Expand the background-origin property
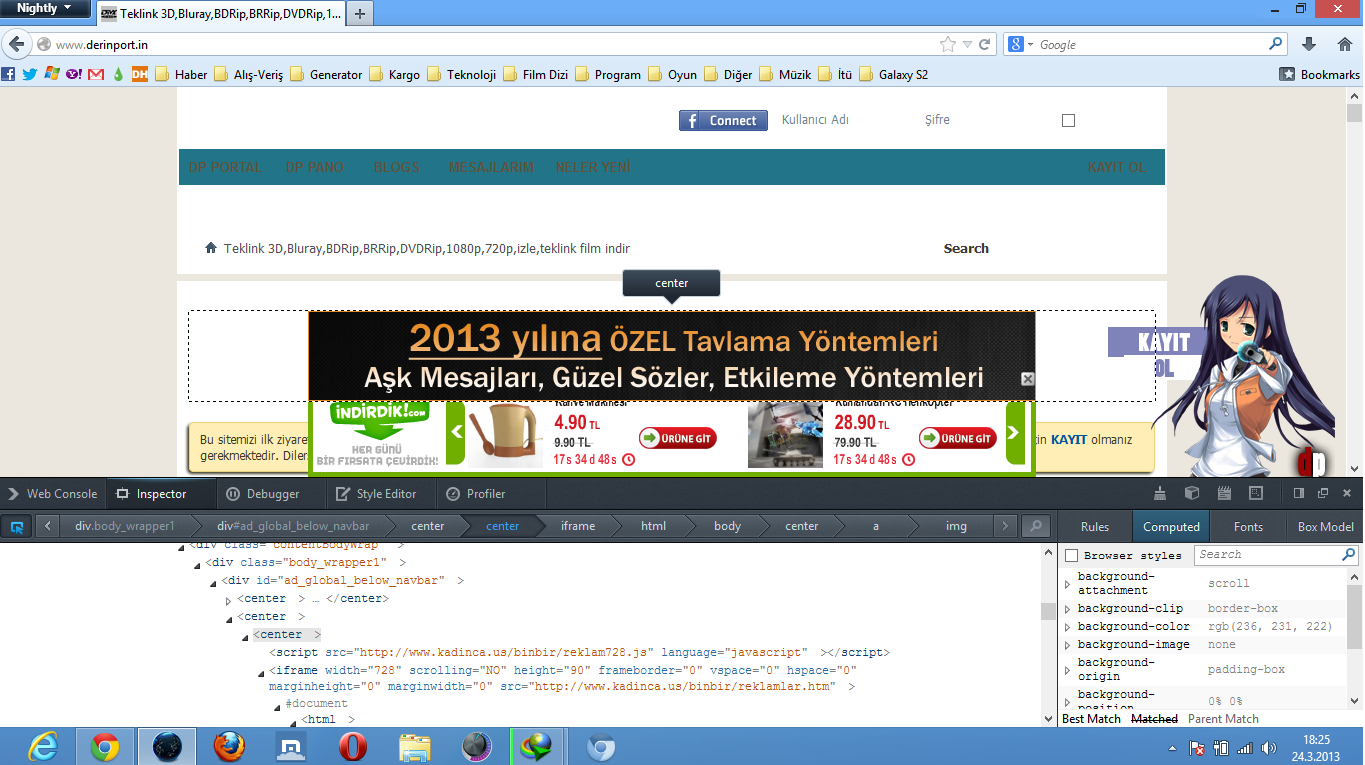 coord(1067,669)
